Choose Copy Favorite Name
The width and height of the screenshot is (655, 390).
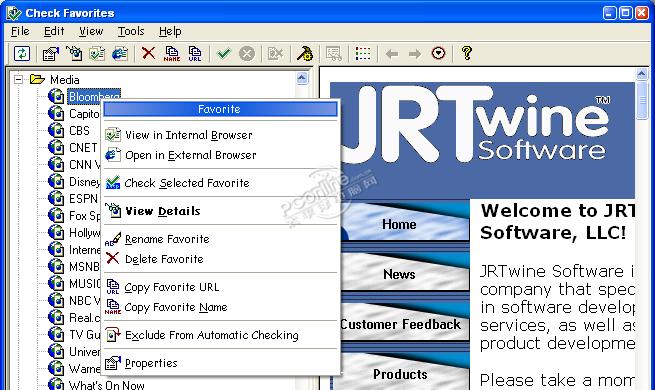coord(220,307)
